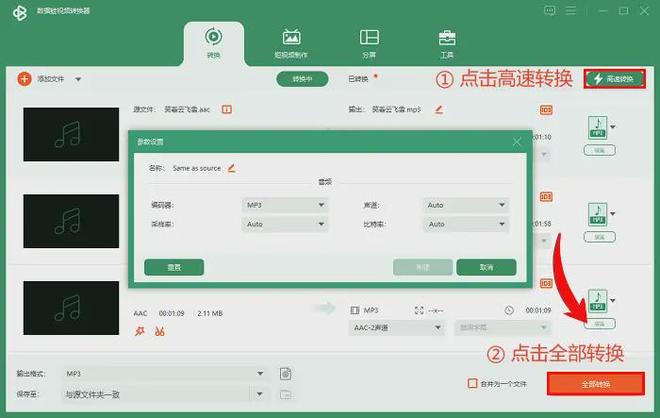Viewport: 660px width, 418px height.
Task: Click the settings button under third MP3 icon
Action: [599, 324]
